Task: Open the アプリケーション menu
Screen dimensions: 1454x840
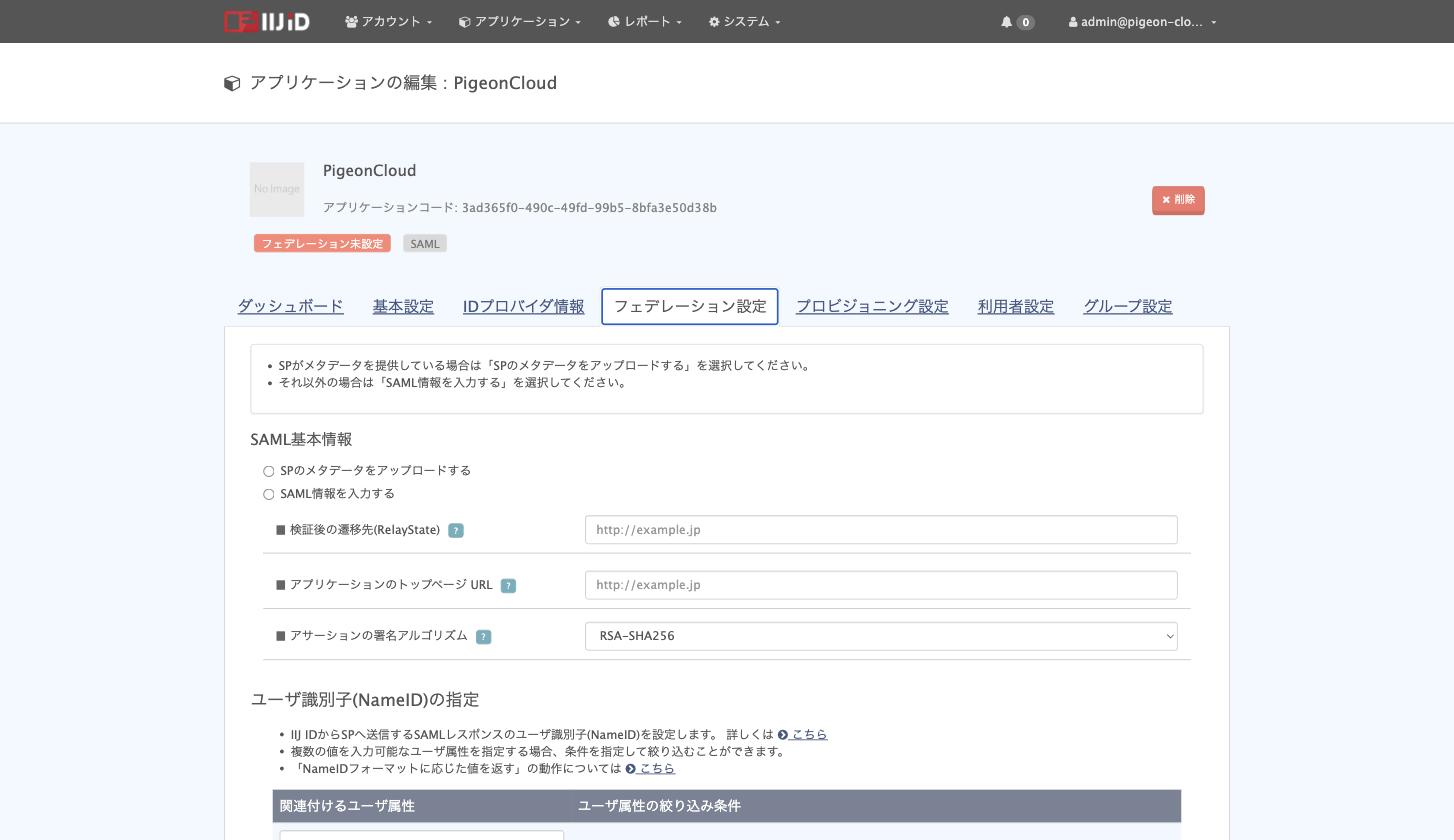Action: [519, 21]
